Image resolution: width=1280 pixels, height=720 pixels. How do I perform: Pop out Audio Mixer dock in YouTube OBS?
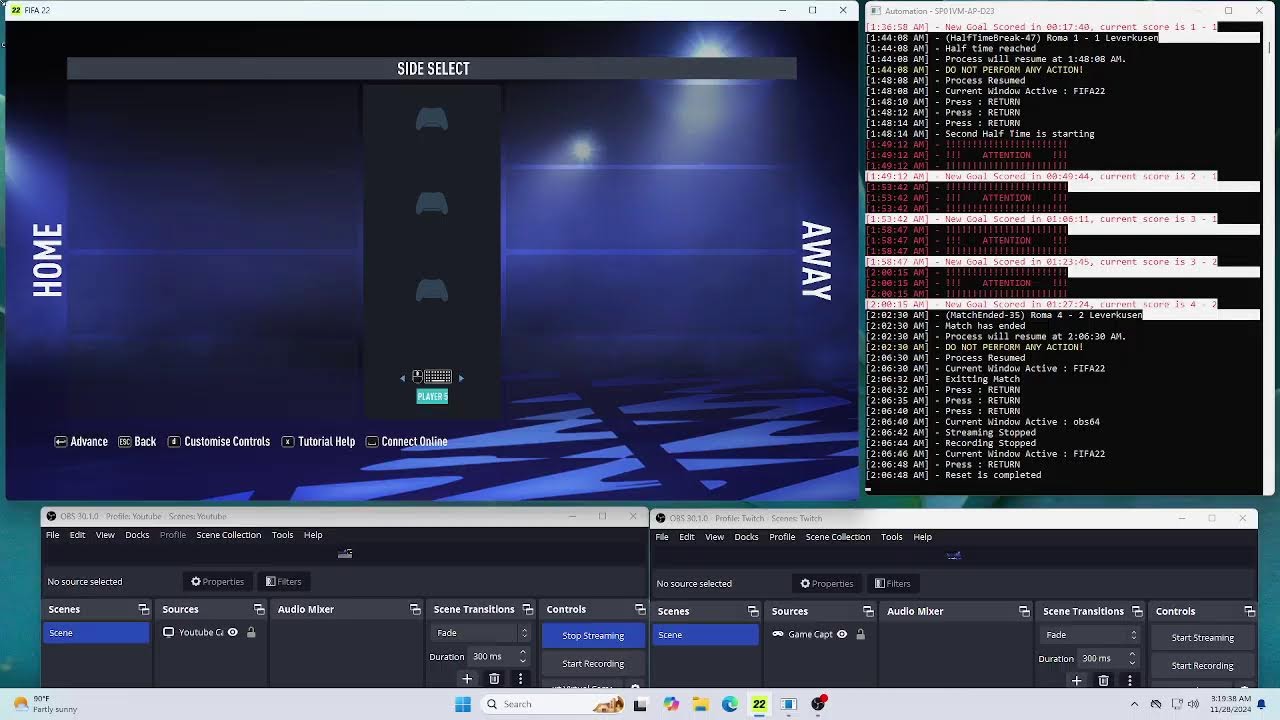pos(415,609)
